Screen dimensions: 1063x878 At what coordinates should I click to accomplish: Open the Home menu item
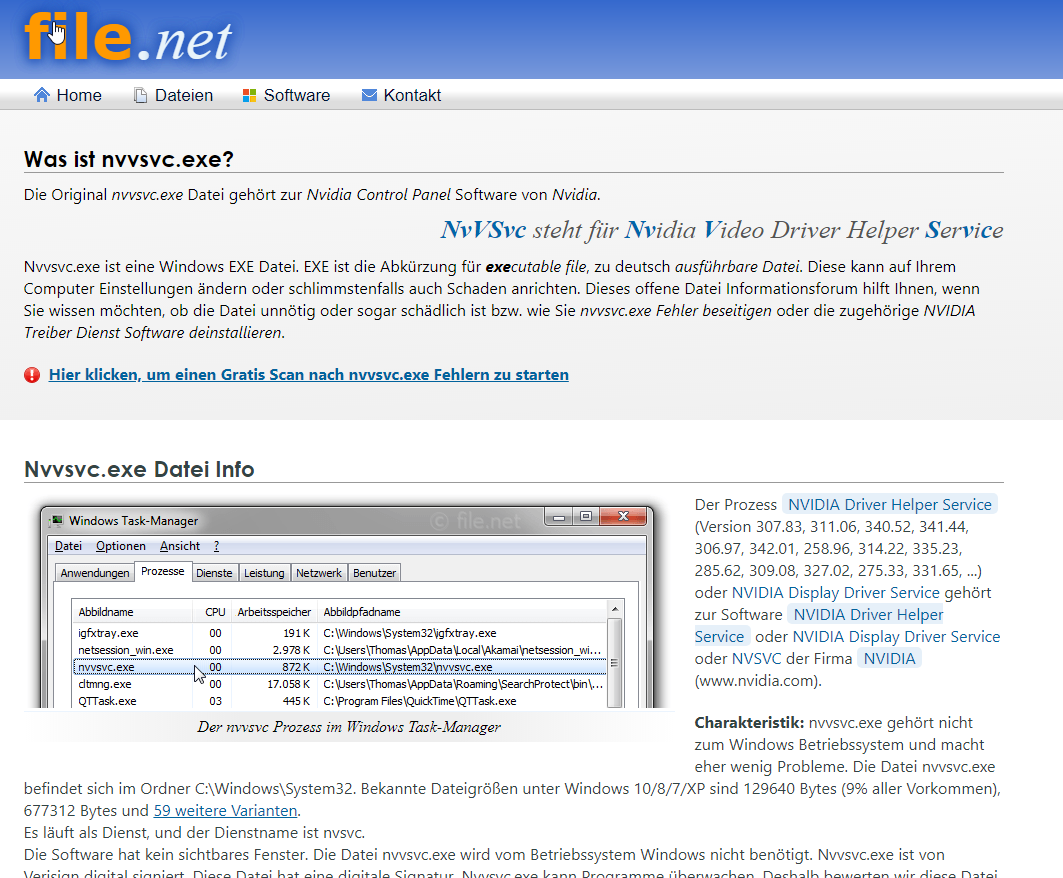click(78, 95)
